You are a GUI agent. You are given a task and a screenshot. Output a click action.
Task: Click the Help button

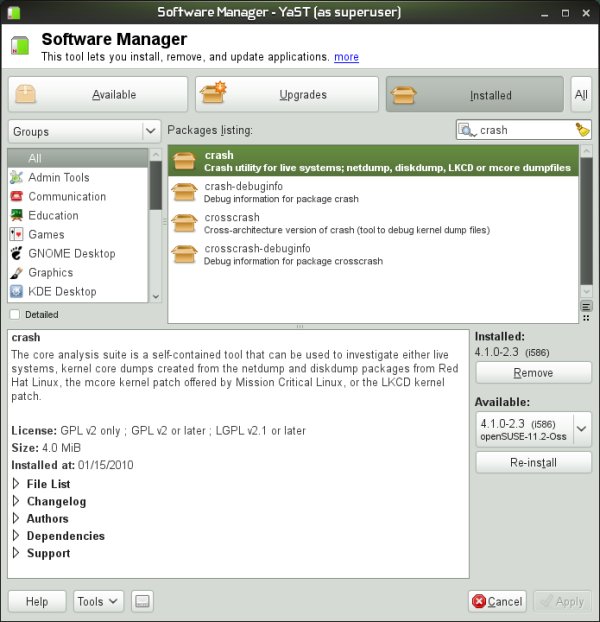tap(37, 601)
